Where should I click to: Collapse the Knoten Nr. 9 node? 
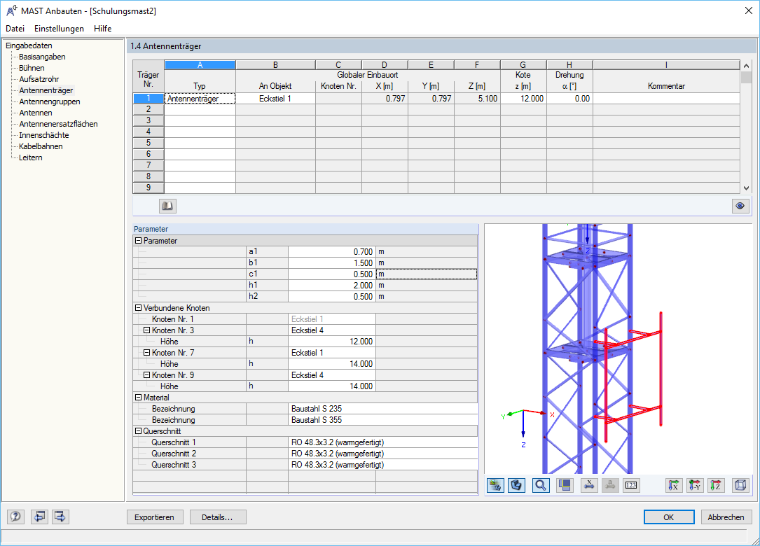pyautogui.click(x=147, y=375)
